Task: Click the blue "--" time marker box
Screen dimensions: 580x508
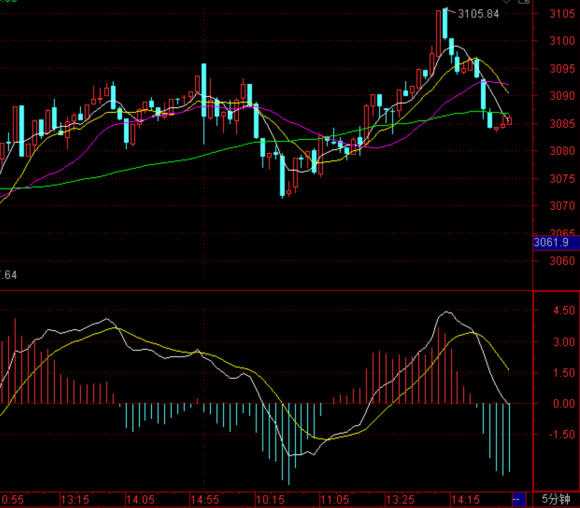Action: 519,499
